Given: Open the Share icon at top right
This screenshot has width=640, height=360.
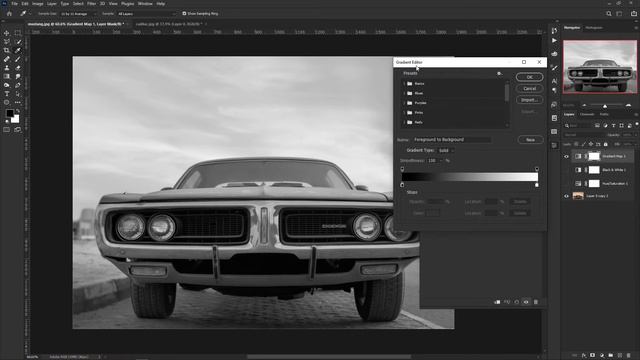Looking at the screenshot, I should tap(633, 13).
